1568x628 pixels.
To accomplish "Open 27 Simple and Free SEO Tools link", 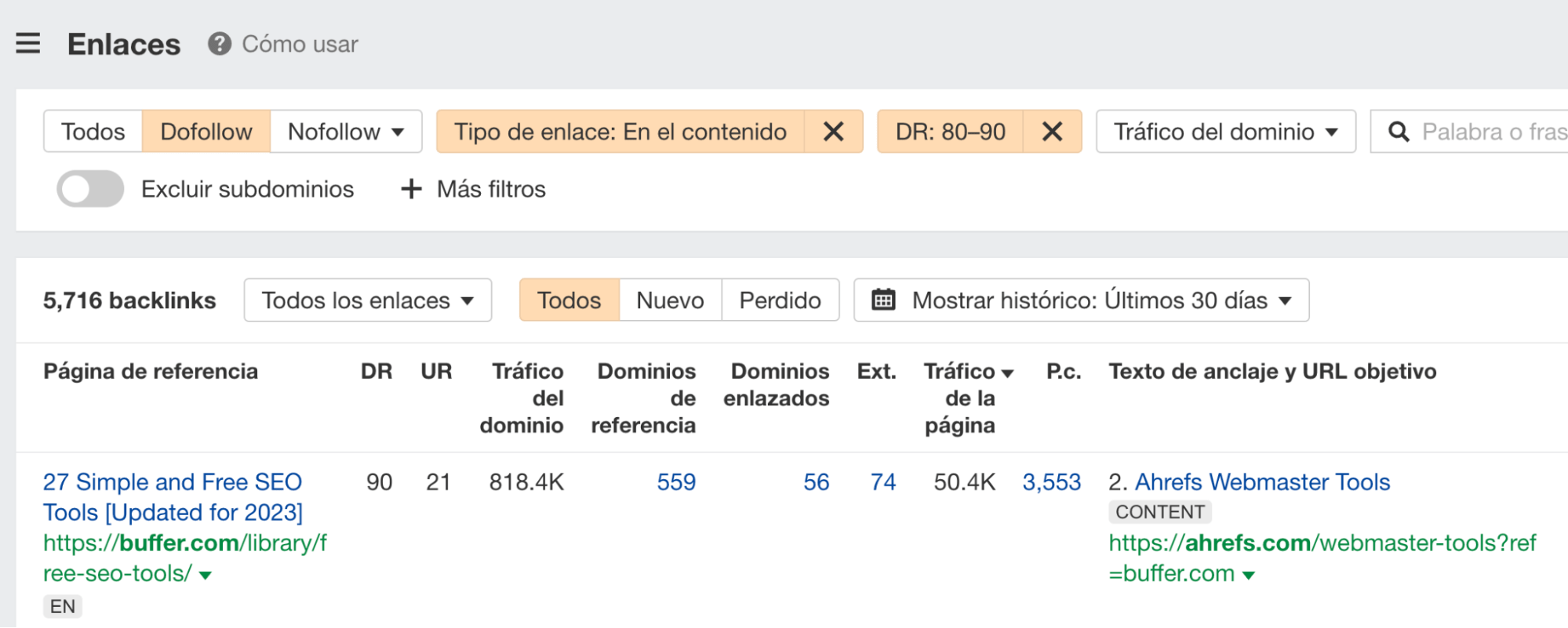I will [173, 497].
